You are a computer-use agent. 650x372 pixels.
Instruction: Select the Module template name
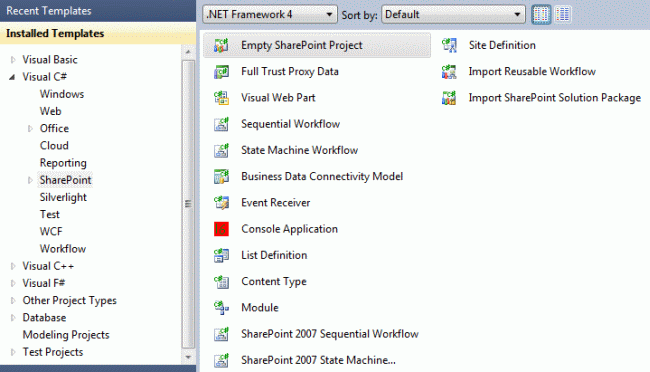(x=260, y=308)
